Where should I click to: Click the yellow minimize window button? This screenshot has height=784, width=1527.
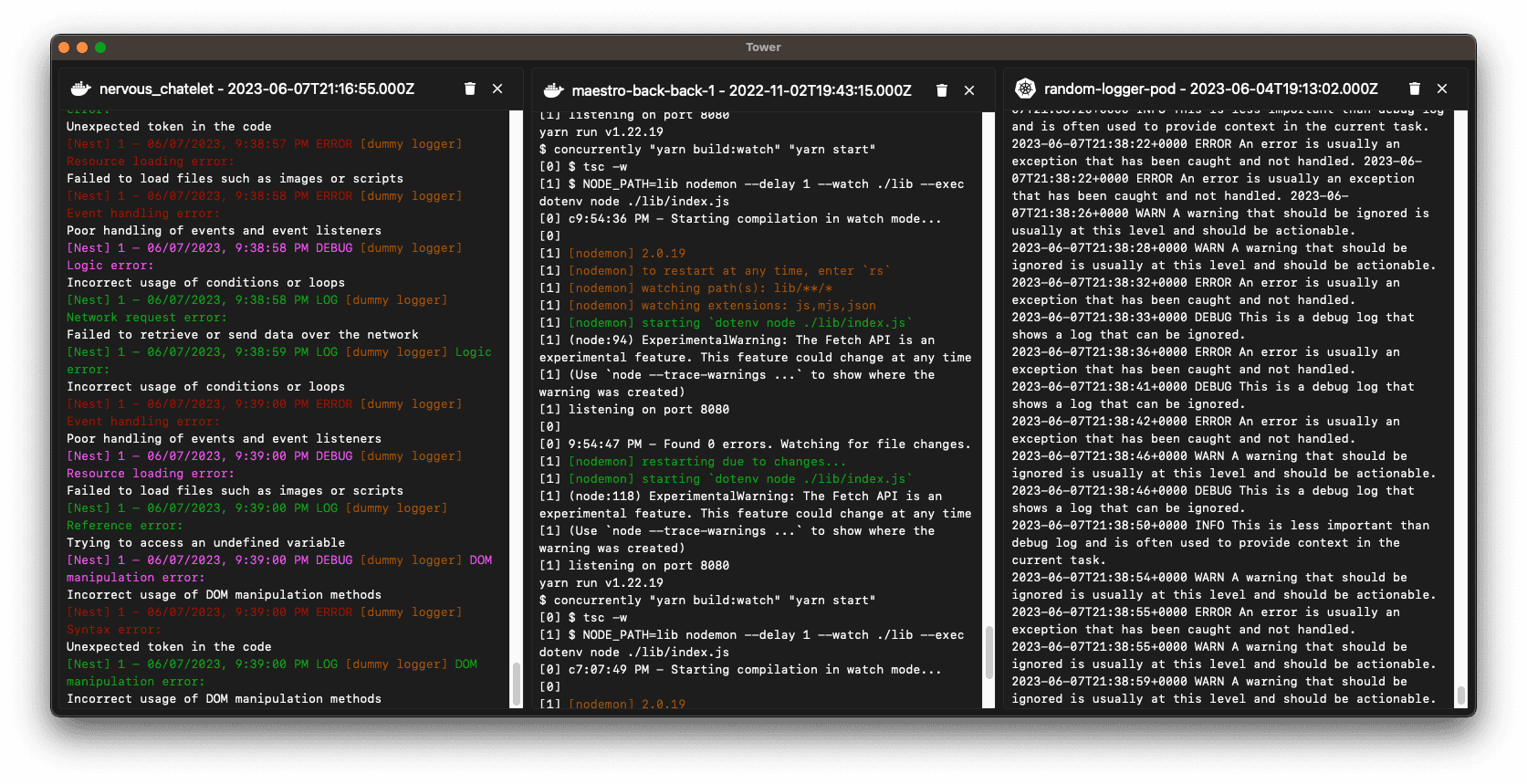click(82, 47)
